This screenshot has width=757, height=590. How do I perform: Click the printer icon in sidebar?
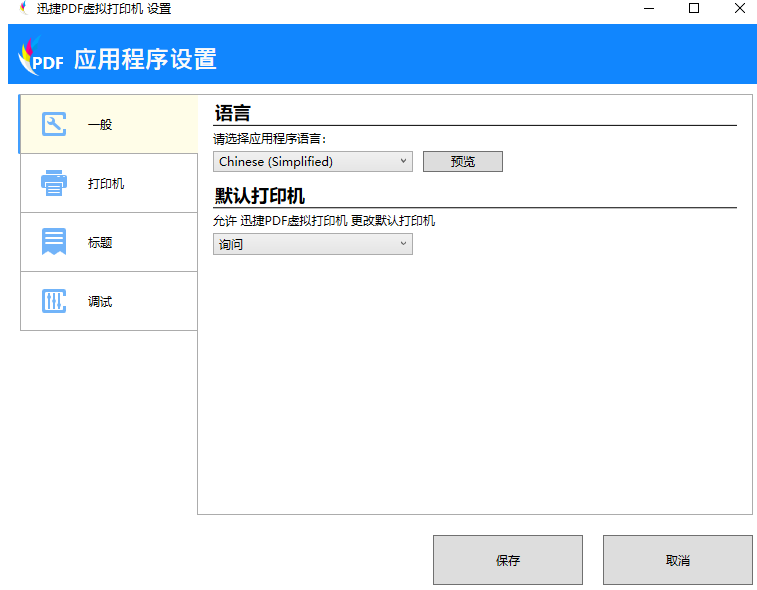pyautogui.click(x=54, y=183)
